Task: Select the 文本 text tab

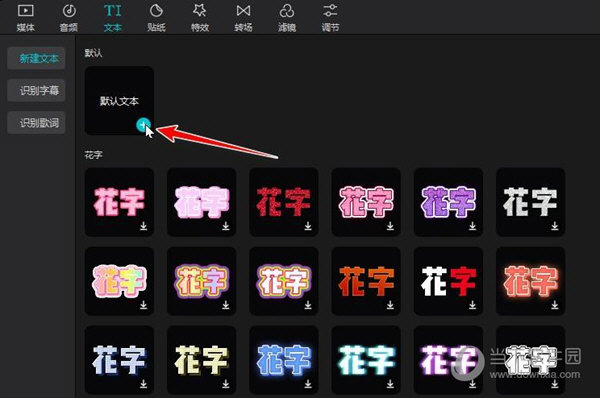Action: click(112, 18)
